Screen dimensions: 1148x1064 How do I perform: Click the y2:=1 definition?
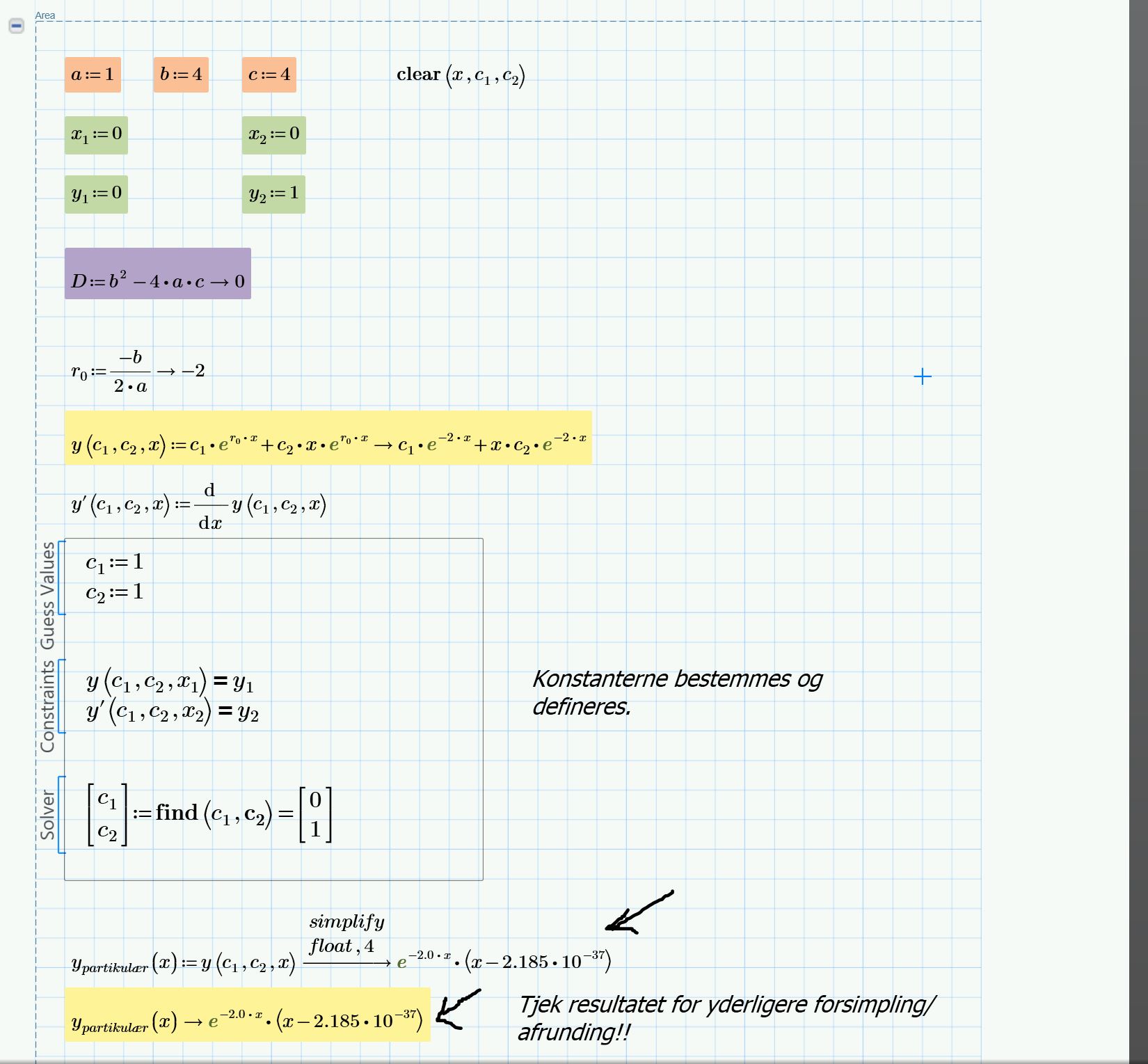[x=274, y=193]
